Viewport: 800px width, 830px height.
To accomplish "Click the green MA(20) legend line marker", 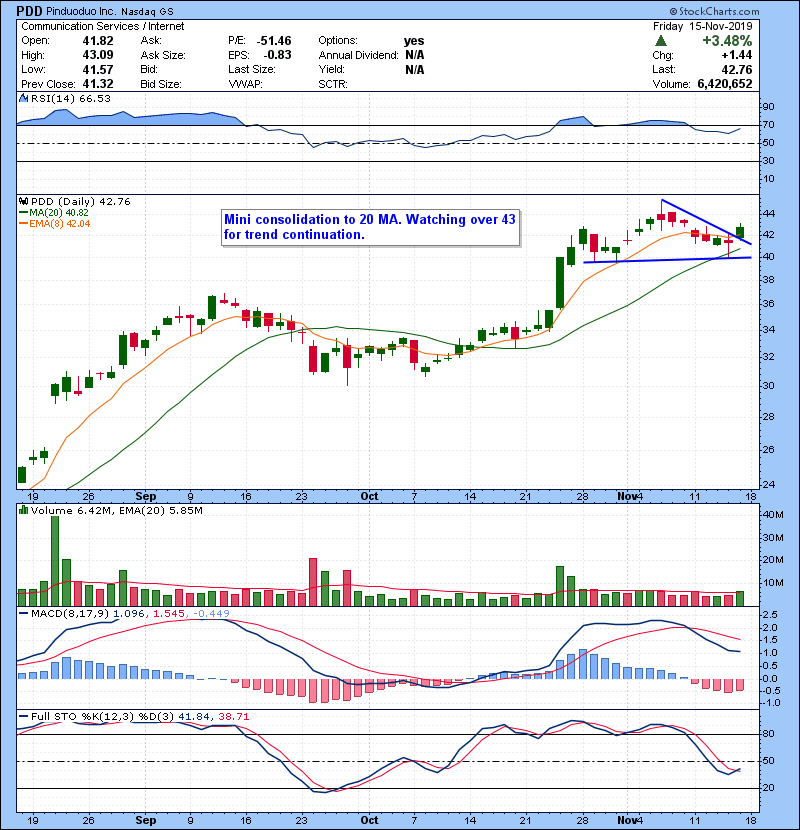I will click(23, 213).
